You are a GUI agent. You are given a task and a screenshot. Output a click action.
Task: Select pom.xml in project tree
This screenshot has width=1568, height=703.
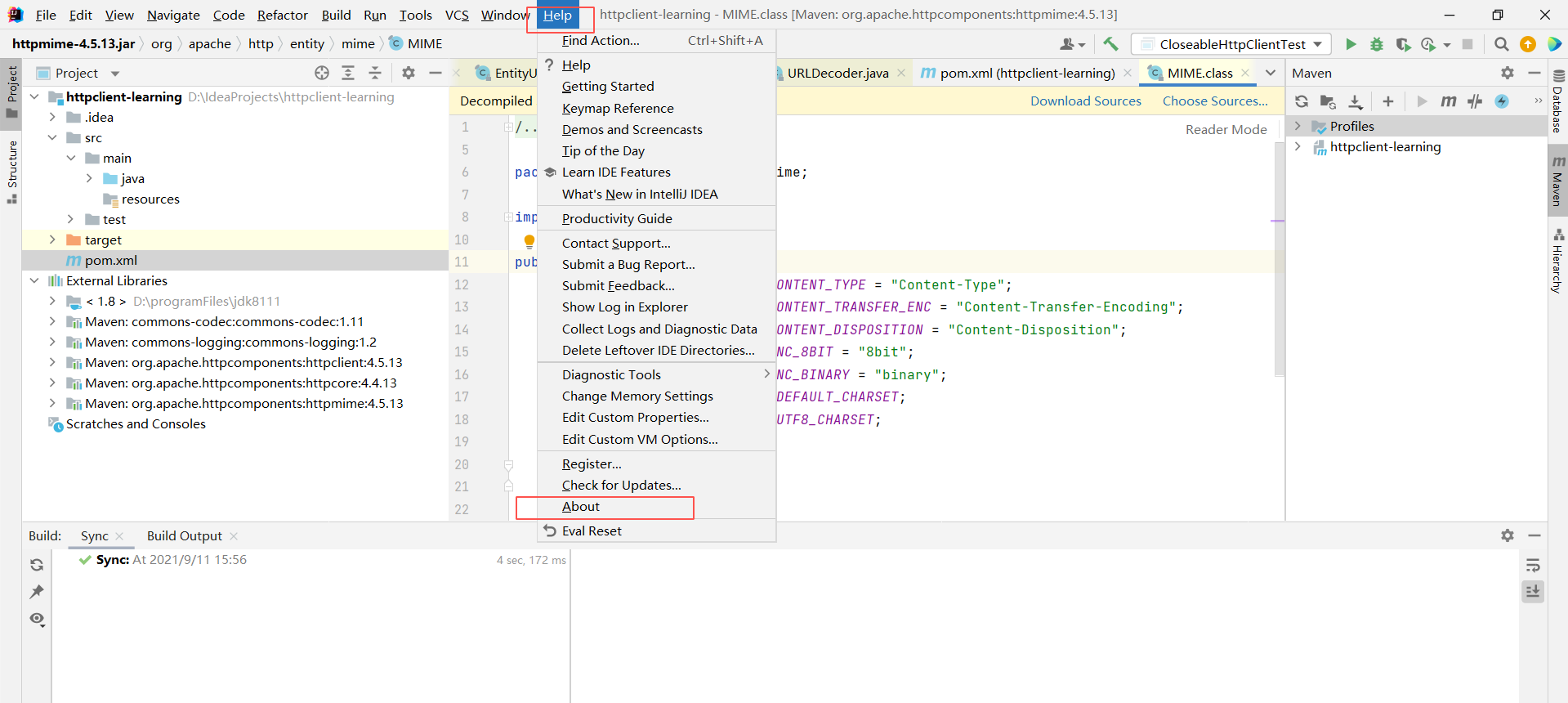(110, 260)
